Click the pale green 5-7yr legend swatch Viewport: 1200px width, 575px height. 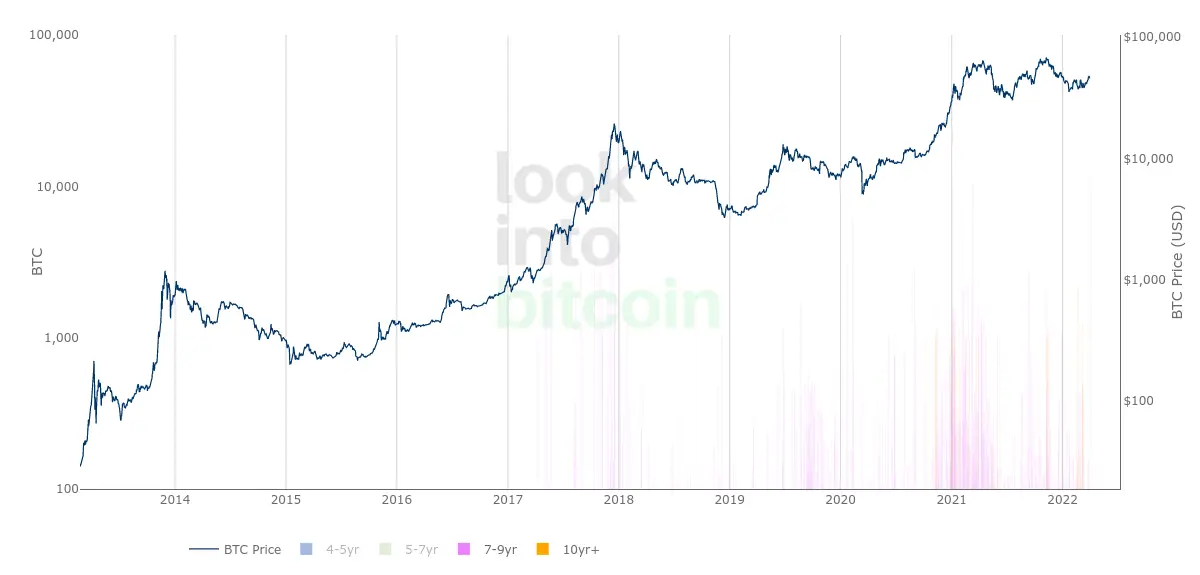click(x=385, y=549)
